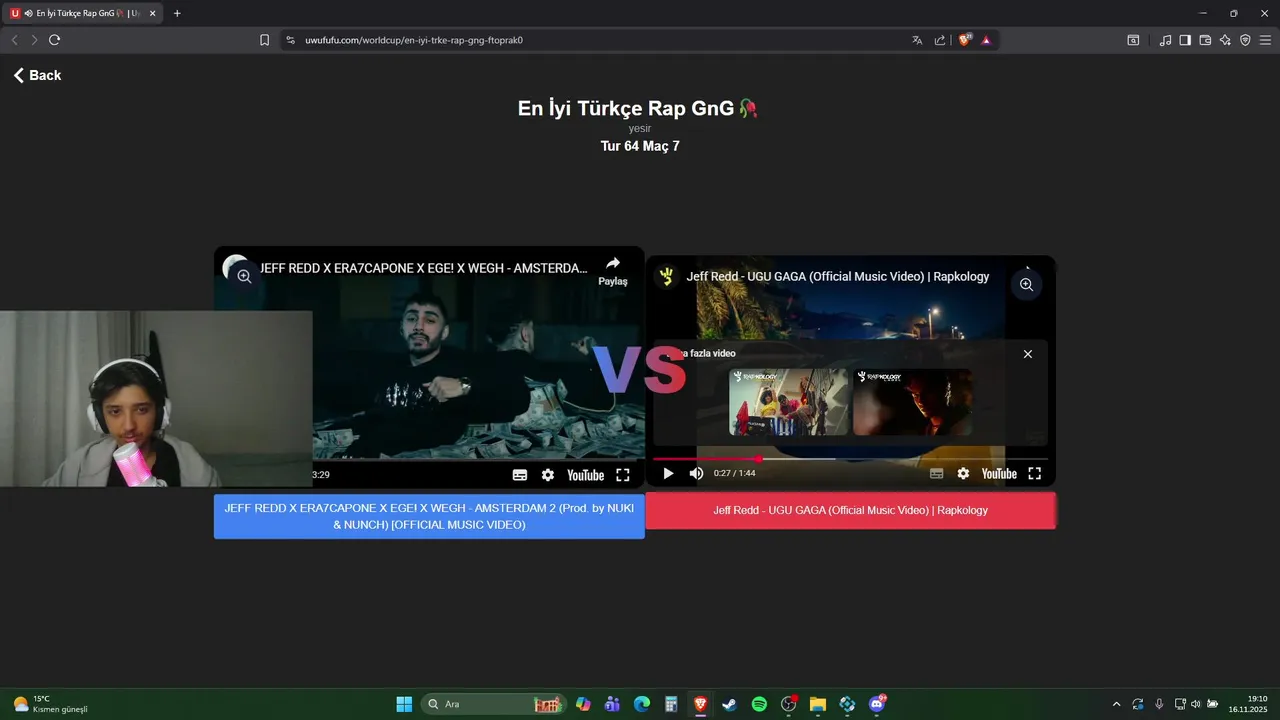1280x720 pixels.
Task: Share the left video via Paylaş
Action: [x=613, y=271]
